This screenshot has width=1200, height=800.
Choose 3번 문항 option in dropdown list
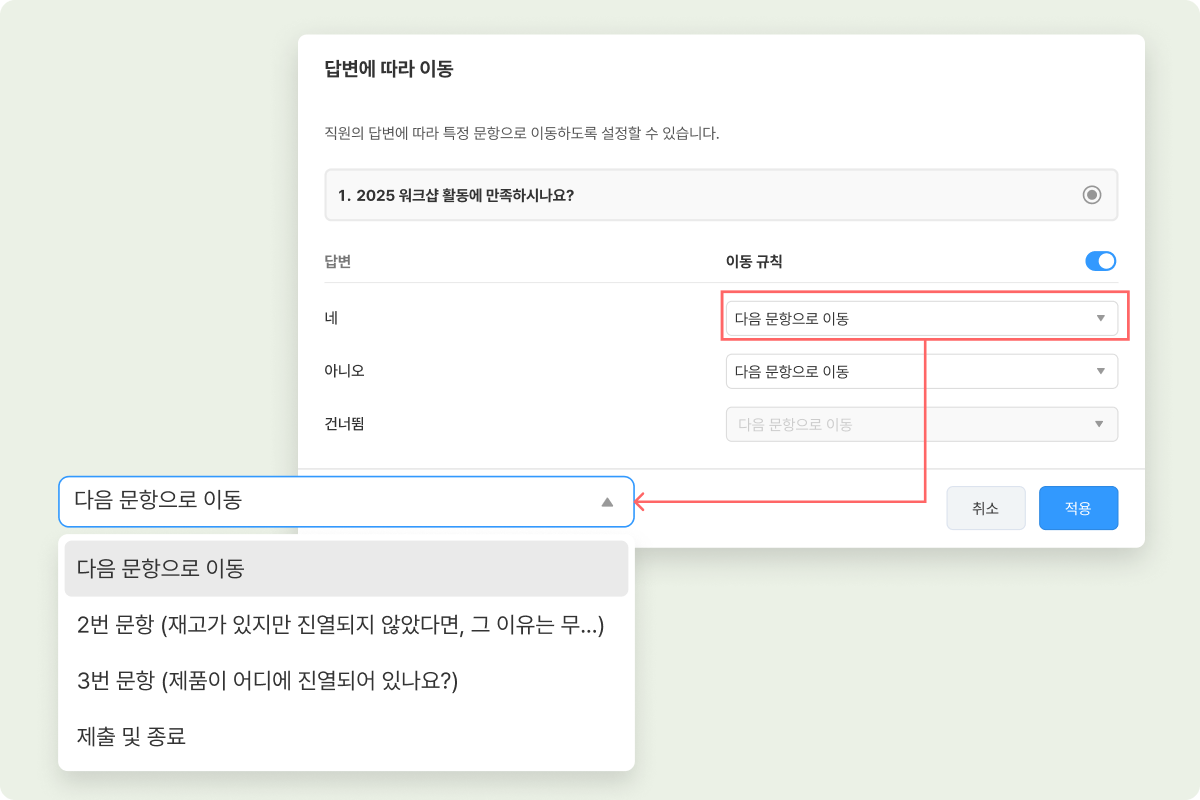[x=346, y=681]
